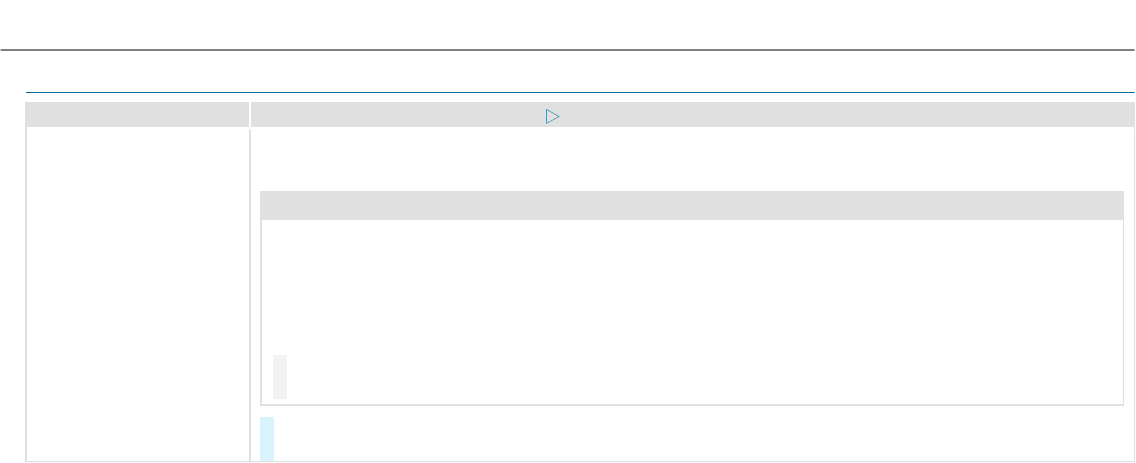
Task: Click the blank white area of the inner panel
Action: 691,286
